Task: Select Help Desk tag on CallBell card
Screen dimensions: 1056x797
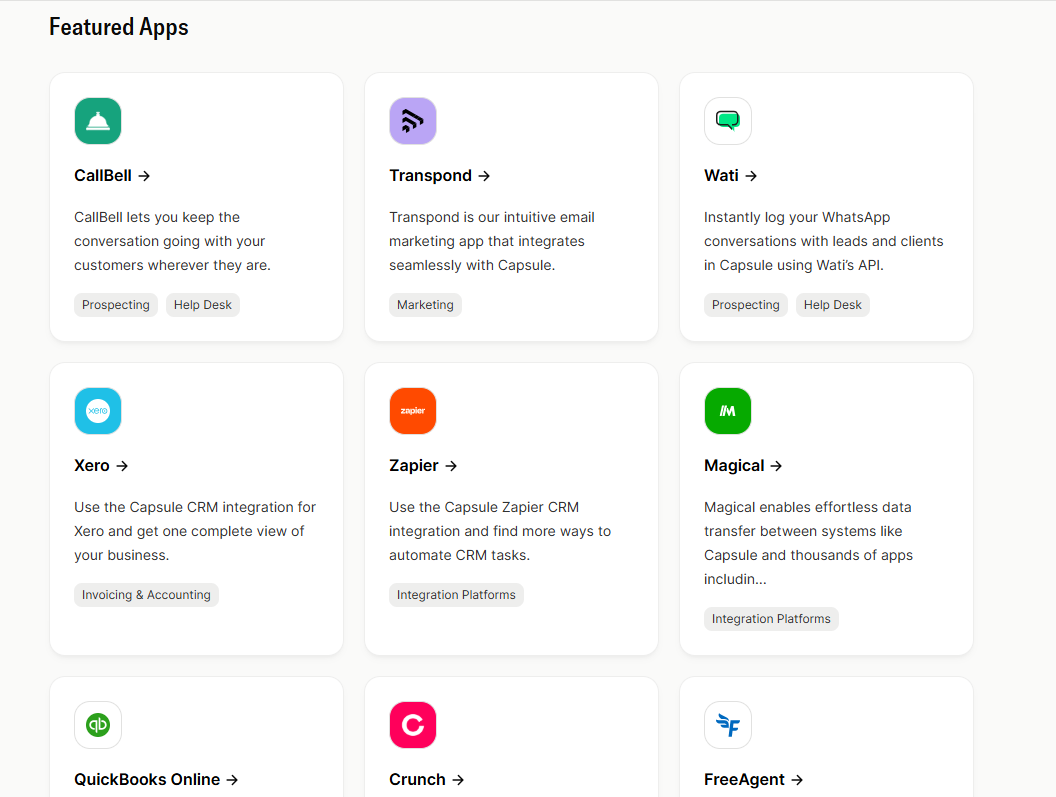Action: click(x=203, y=305)
